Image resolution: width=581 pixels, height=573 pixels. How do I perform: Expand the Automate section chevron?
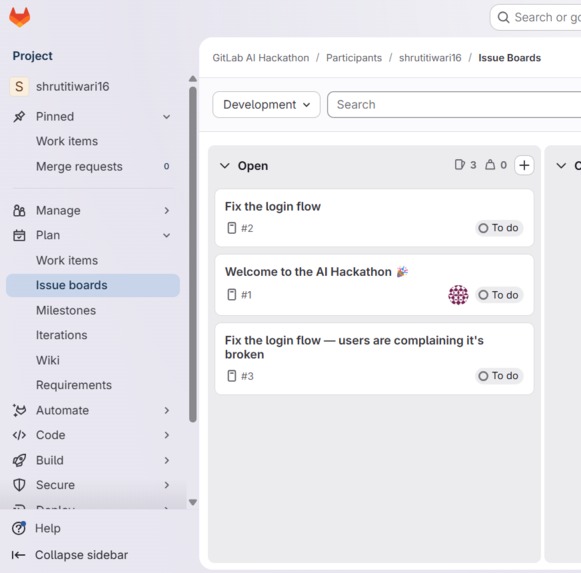click(167, 410)
